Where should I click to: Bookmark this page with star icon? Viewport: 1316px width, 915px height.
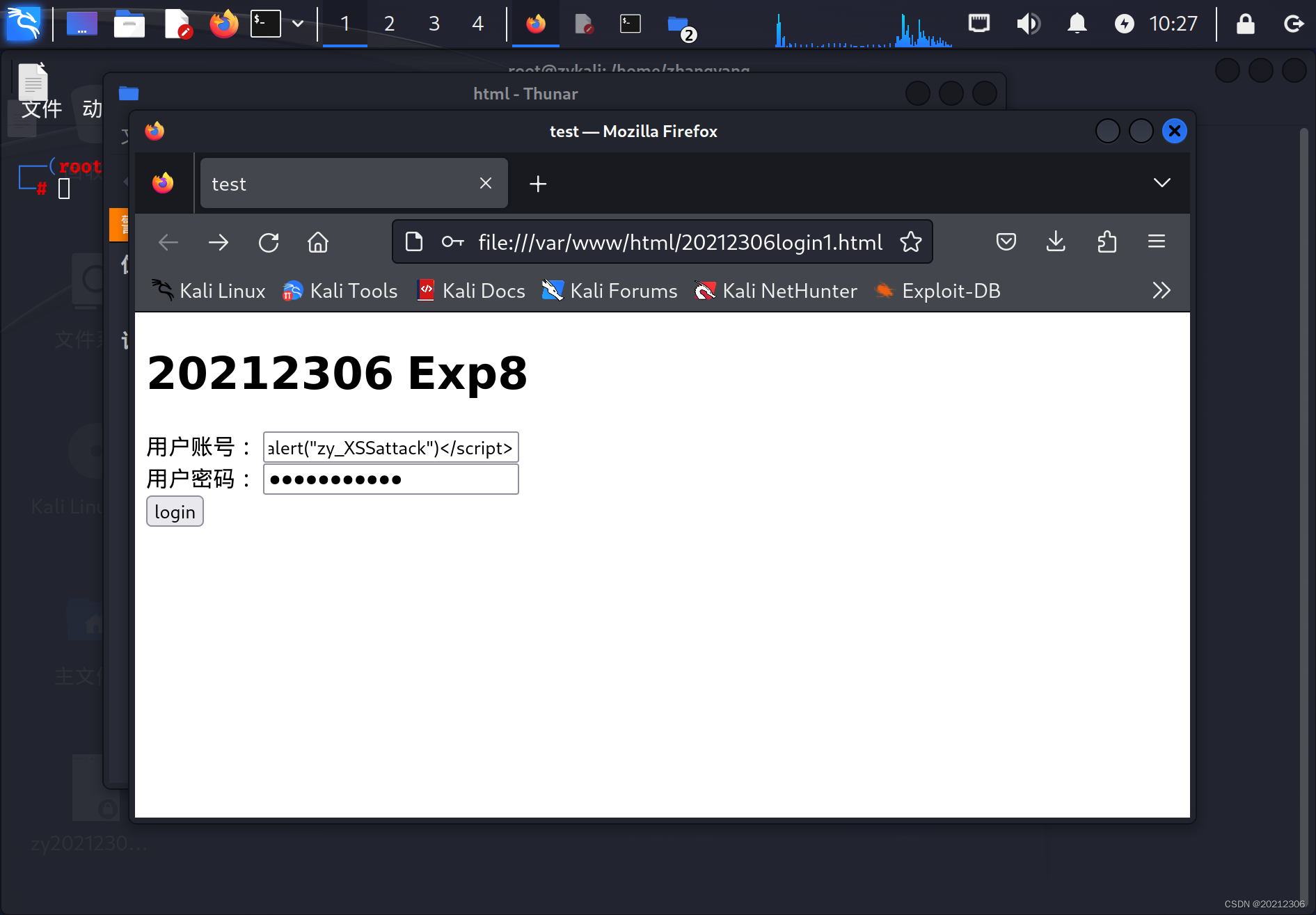click(910, 241)
